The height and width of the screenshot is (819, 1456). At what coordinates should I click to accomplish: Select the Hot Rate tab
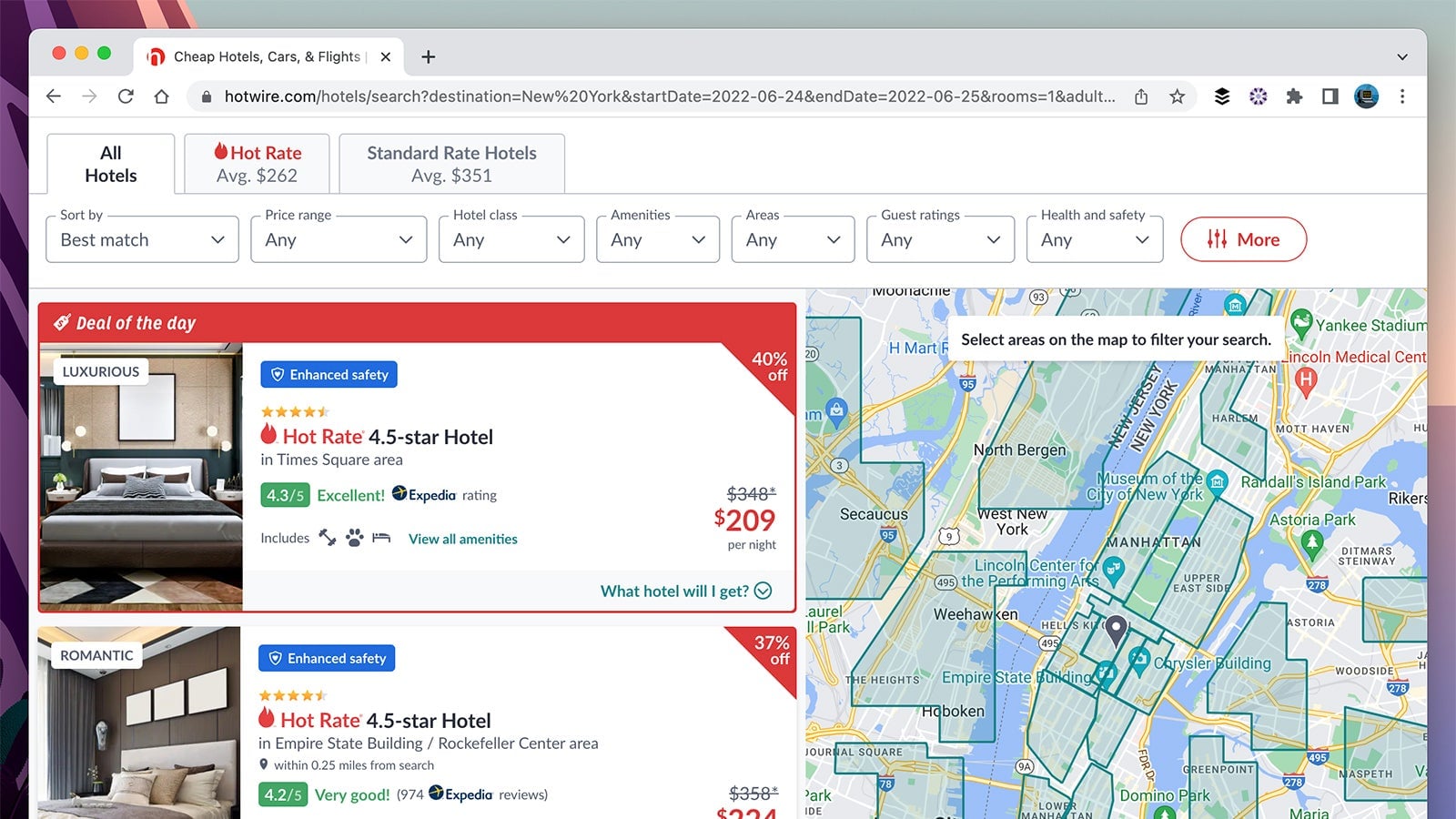(257, 164)
